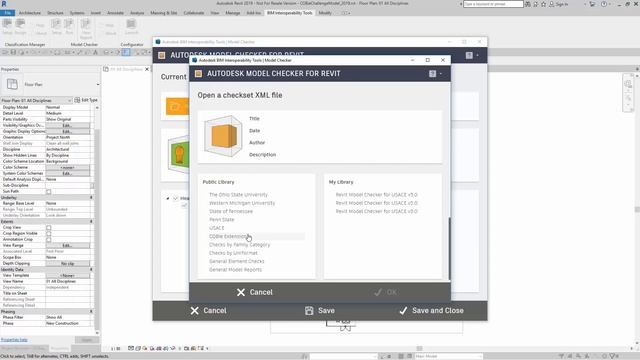
Task: Click help icon in front Model Checker header
Action: pyautogui.click(x=432, y=73)
